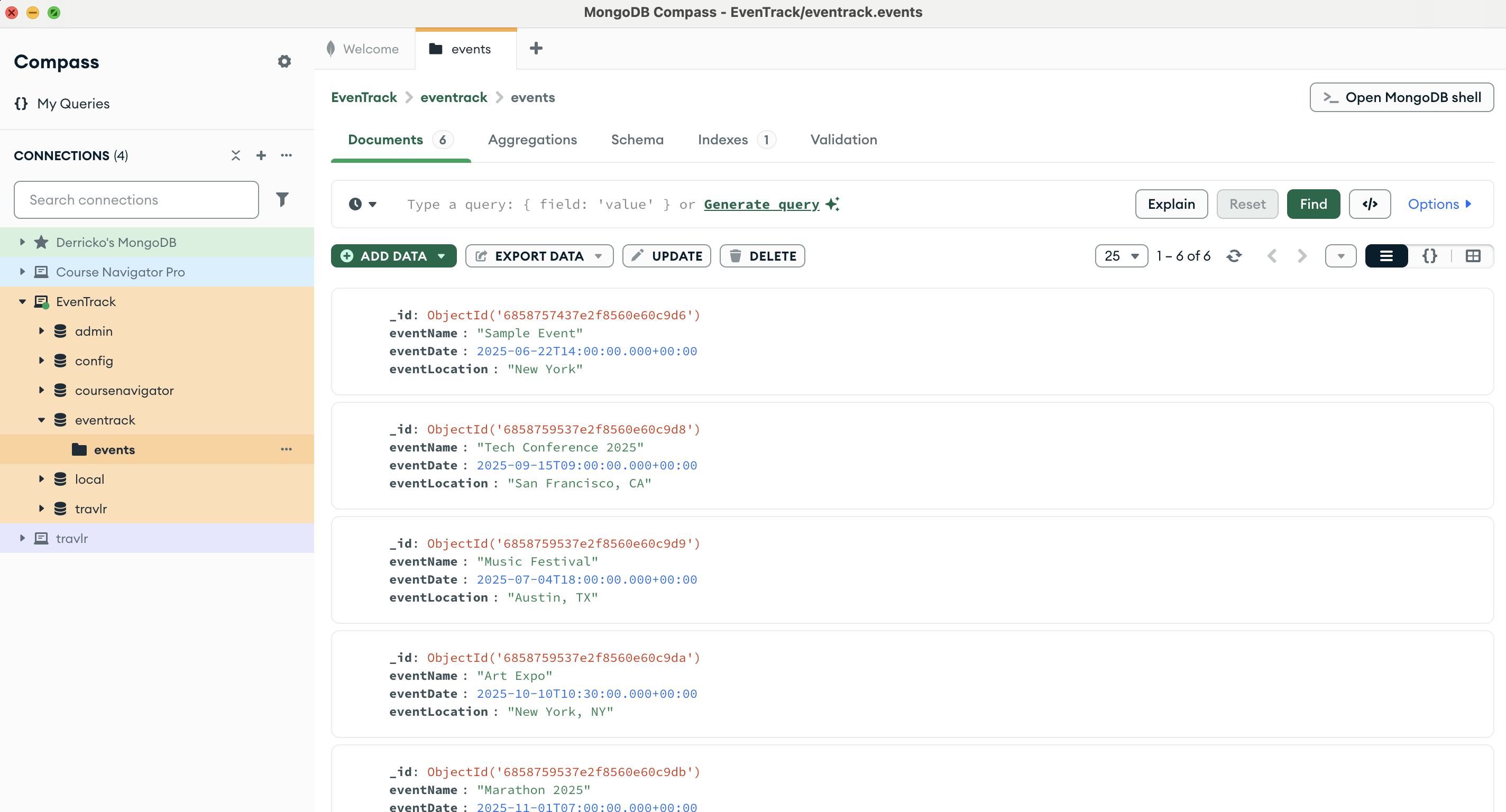
Task: Open EXPORT DATA dropdown
Action: [539, 256]
